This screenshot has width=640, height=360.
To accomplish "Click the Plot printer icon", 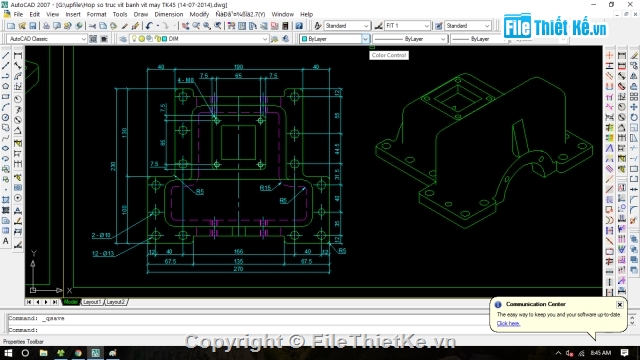I will tap(46, 26).
